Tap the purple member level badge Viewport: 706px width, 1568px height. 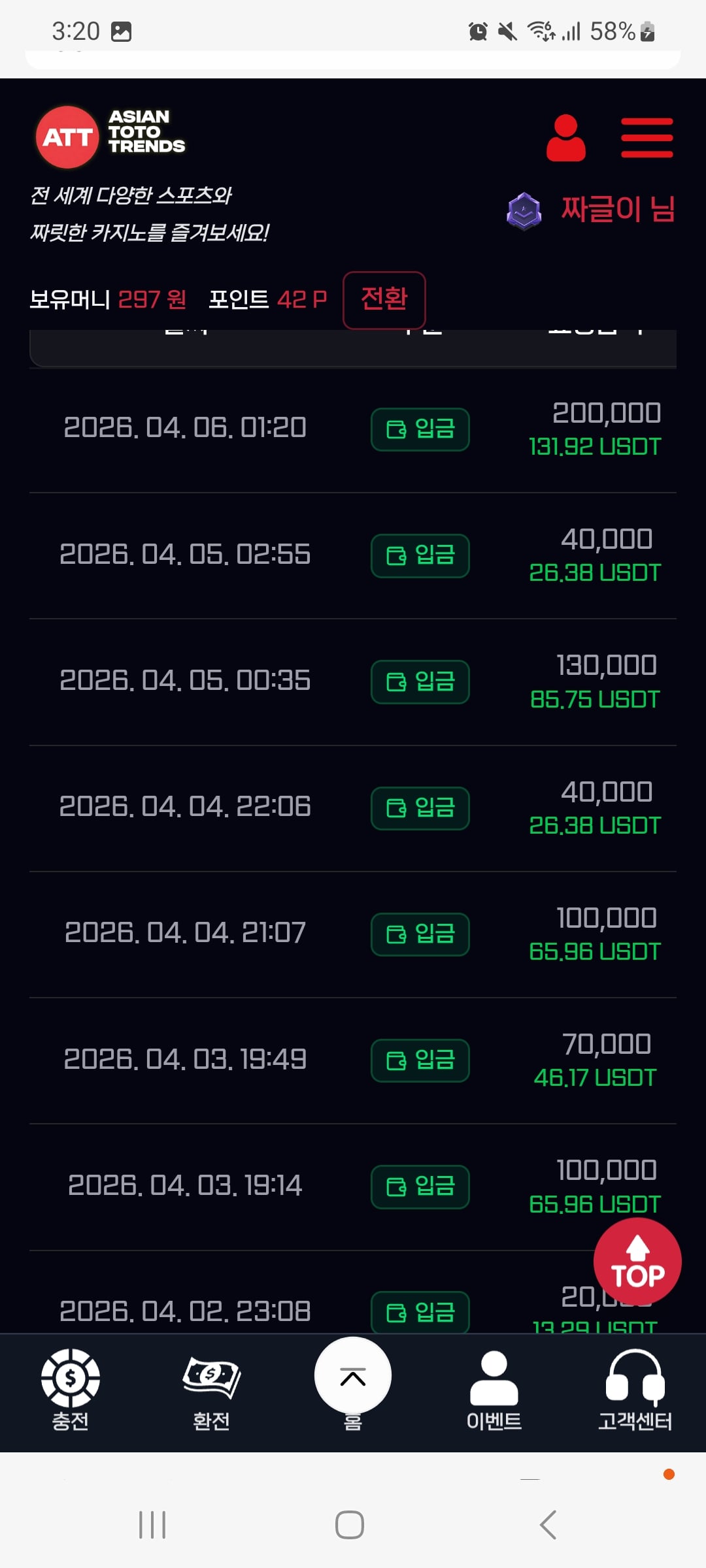524,211
